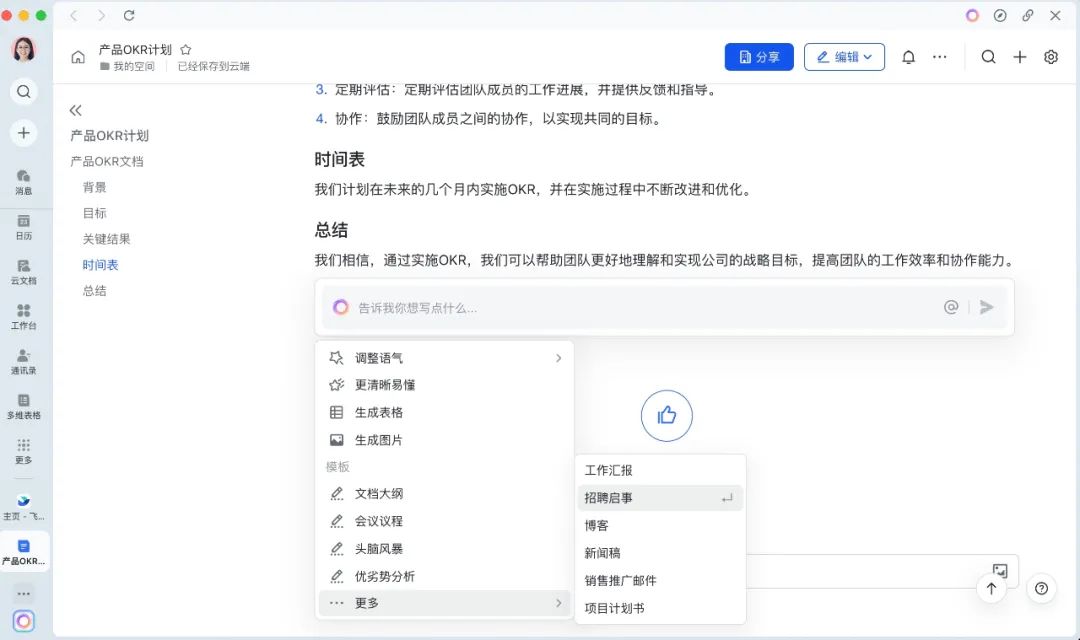Click the notification bell icon

(908, 57)
